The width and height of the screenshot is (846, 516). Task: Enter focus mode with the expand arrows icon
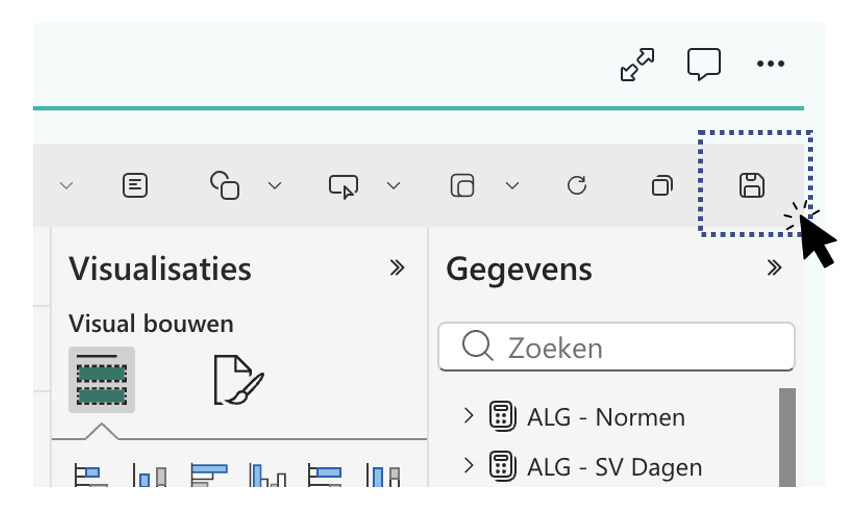point(637,65)
